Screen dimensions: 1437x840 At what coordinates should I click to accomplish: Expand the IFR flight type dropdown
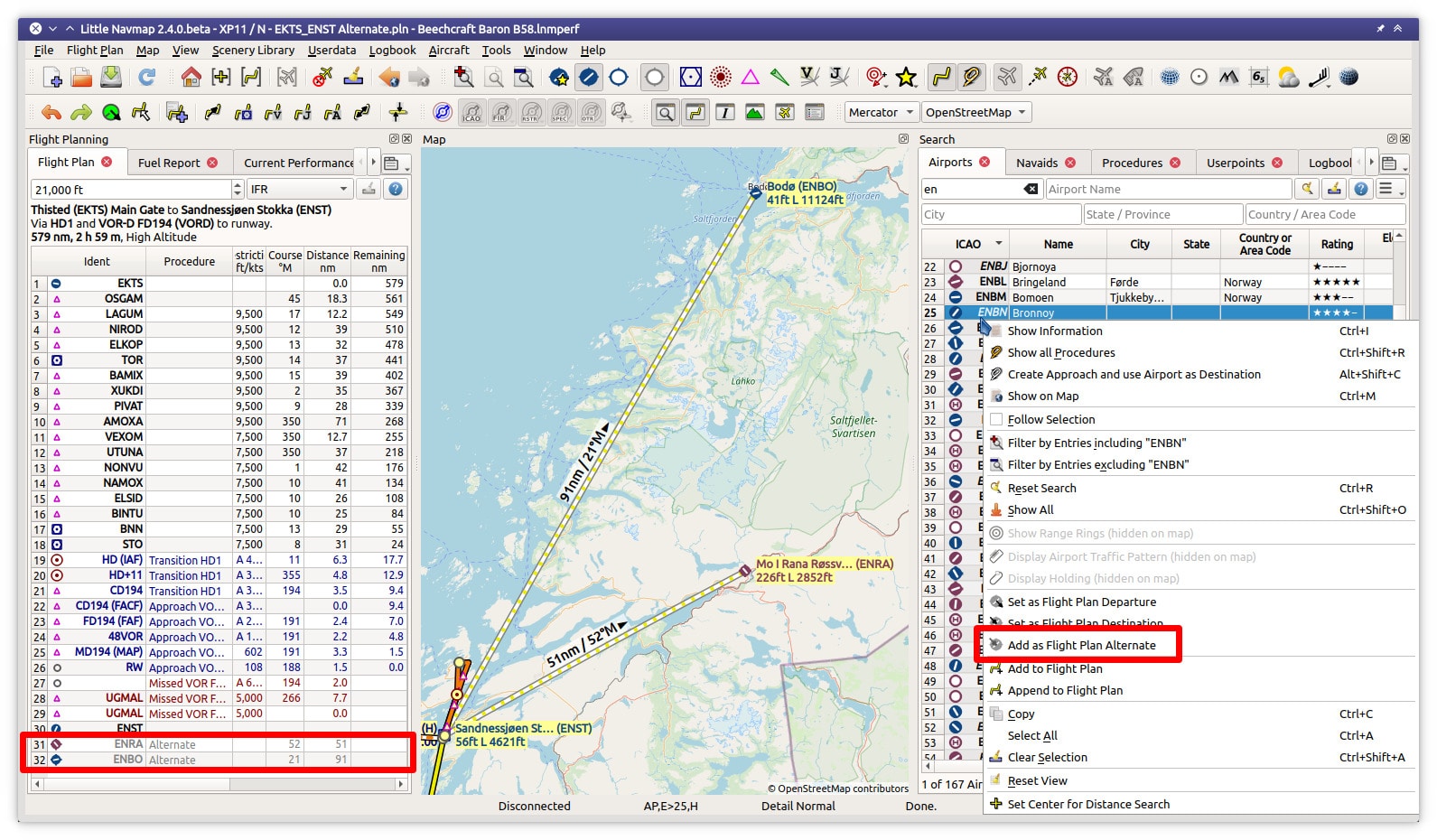(x=299, y=190)
